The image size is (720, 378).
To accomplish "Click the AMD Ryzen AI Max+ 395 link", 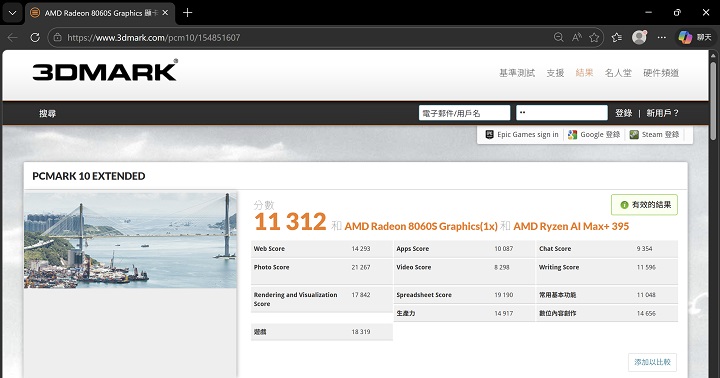I will point(571,226).
